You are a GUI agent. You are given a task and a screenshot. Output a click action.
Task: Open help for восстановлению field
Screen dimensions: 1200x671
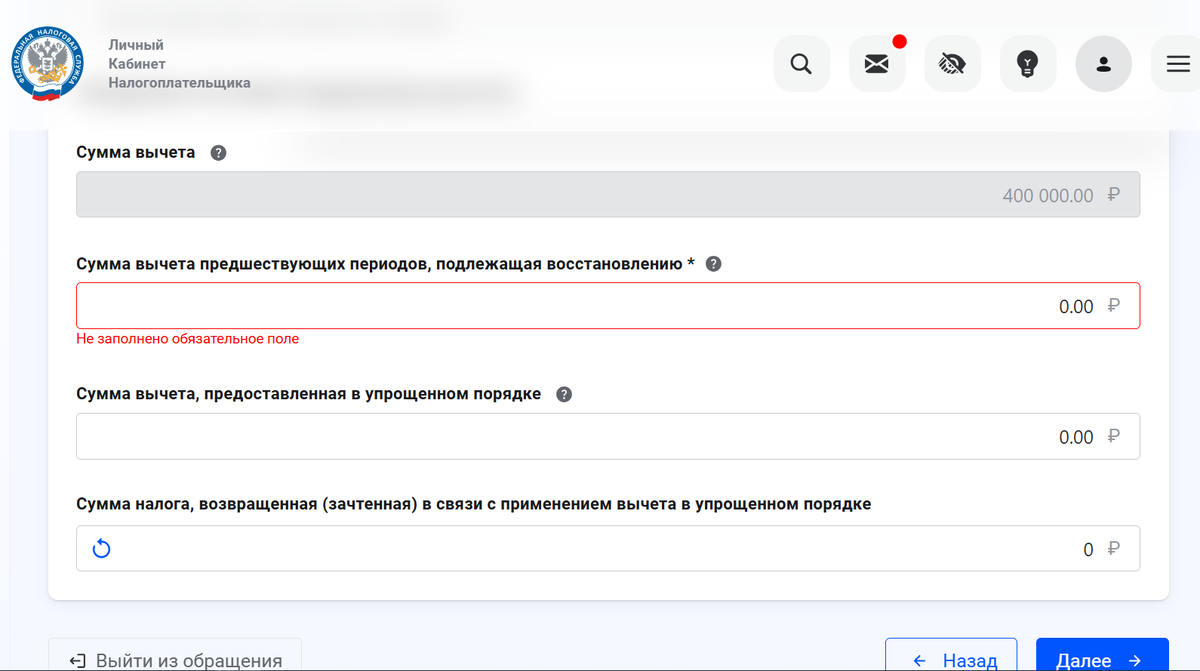tap(713, 263)
